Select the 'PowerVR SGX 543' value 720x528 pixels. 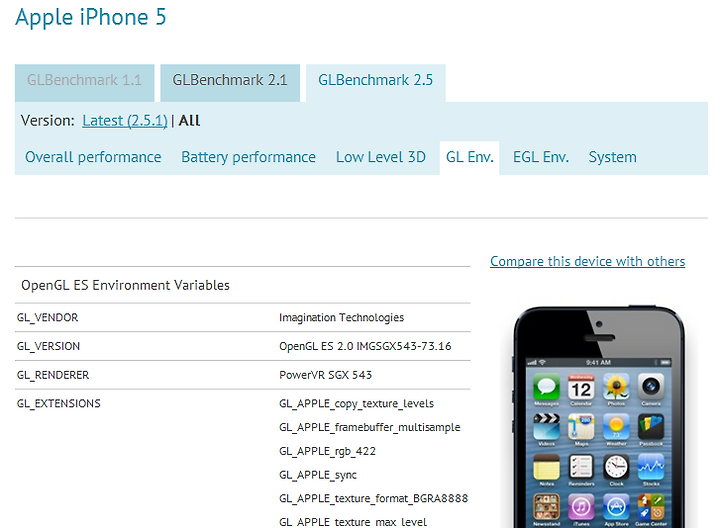coord(326,375)
